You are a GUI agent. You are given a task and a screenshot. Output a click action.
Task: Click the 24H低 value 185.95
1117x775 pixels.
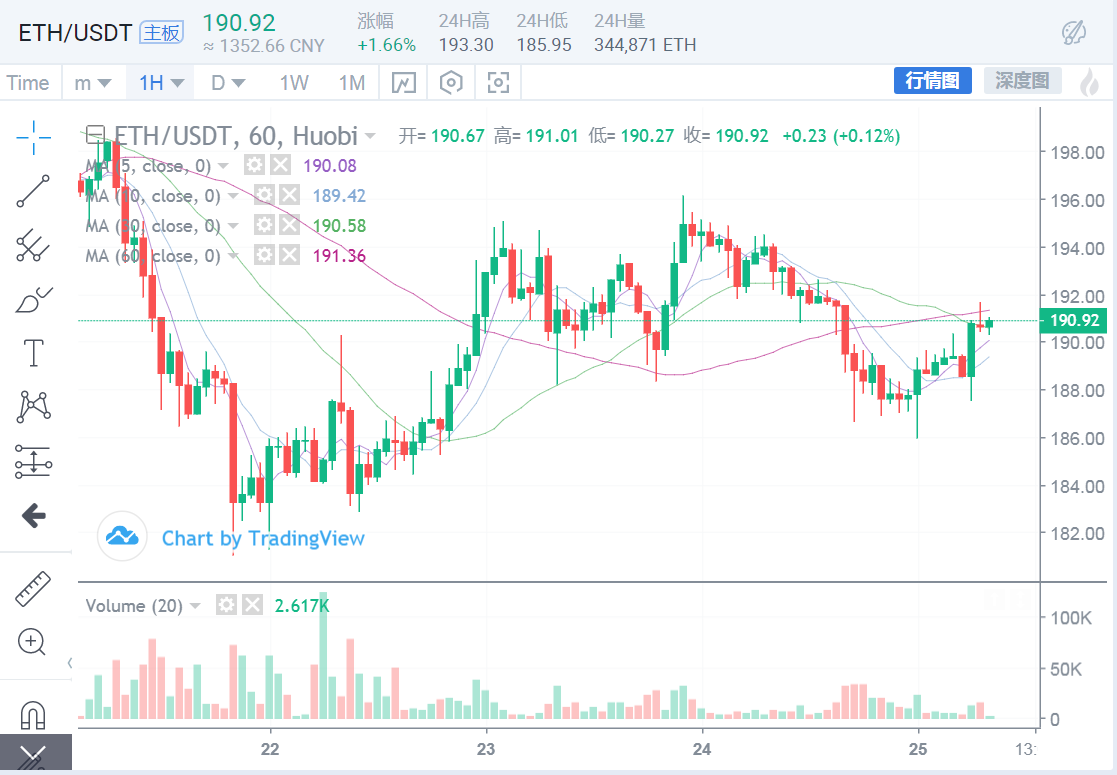[544, 45]
